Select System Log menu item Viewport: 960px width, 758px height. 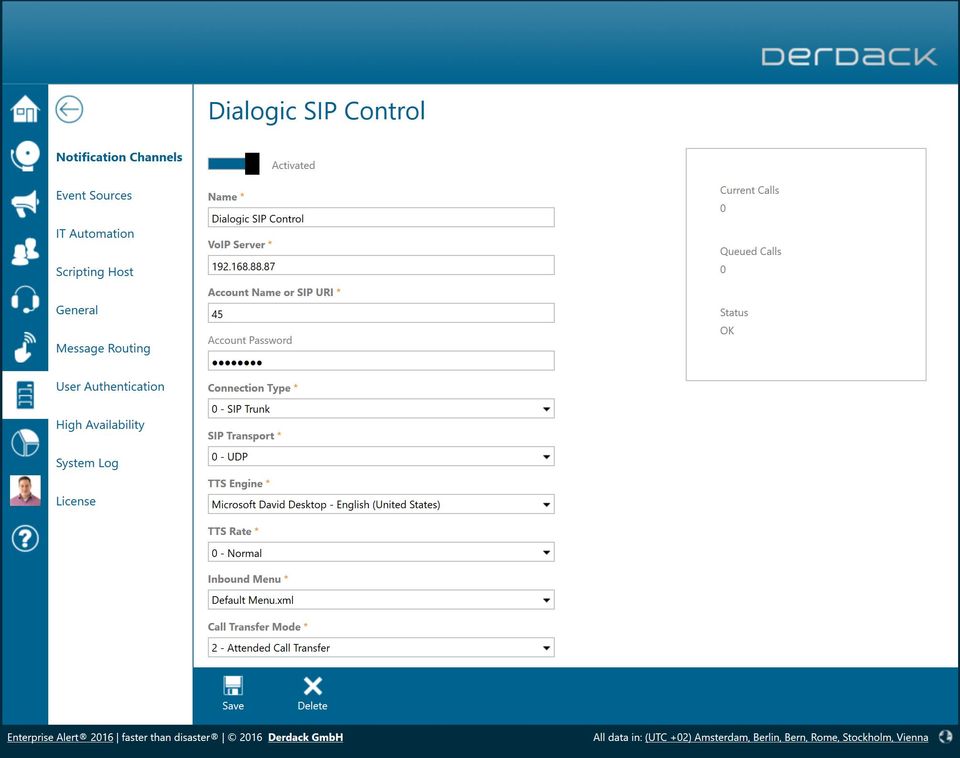coord(87,463)
